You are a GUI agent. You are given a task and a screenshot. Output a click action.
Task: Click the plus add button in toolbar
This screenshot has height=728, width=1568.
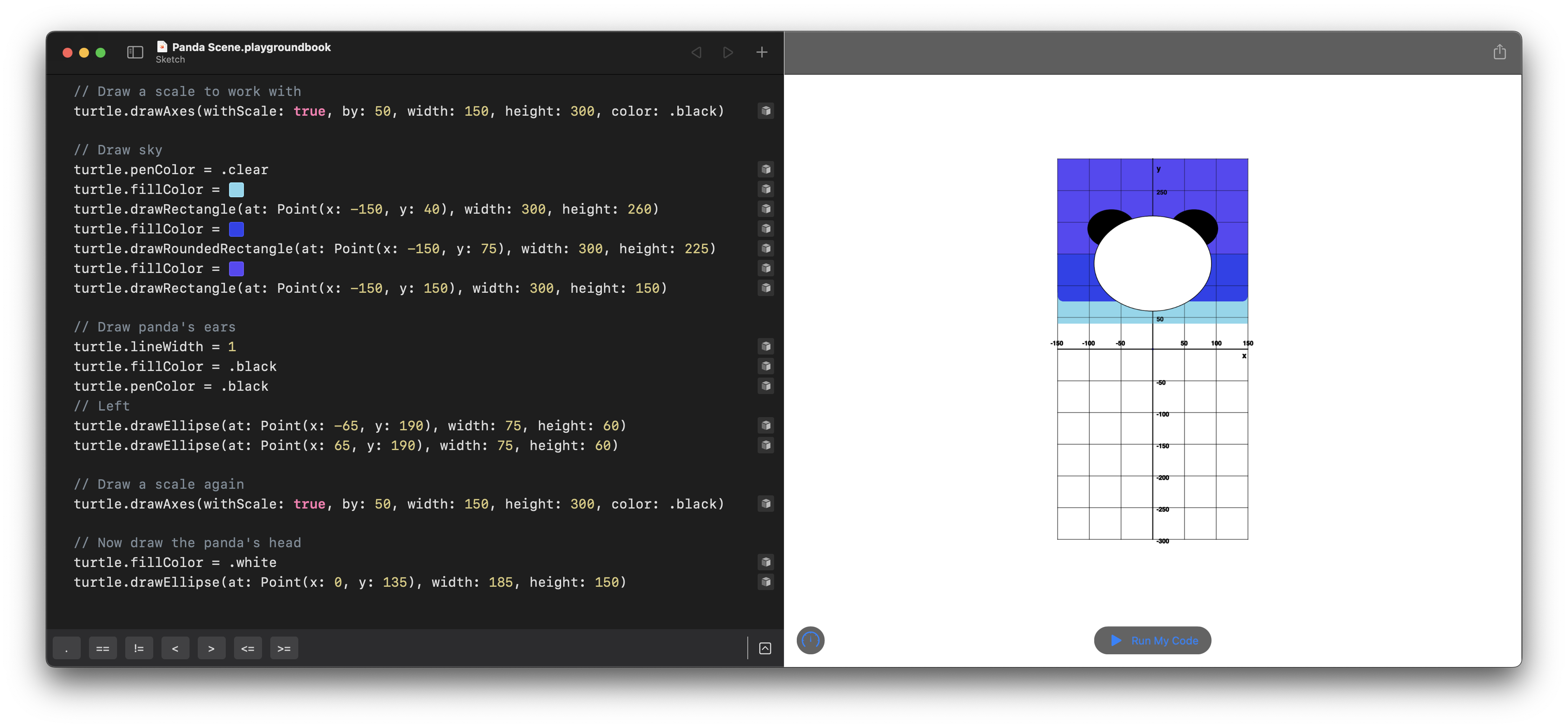tap(761, 52)
